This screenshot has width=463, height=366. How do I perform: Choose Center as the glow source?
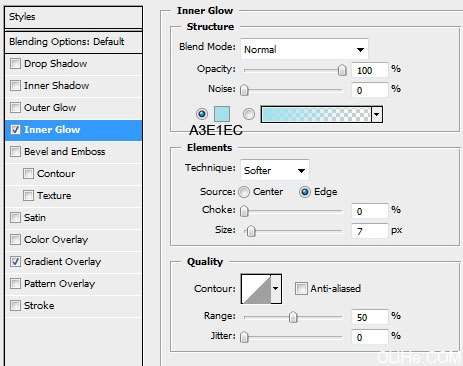click(244, 192)
